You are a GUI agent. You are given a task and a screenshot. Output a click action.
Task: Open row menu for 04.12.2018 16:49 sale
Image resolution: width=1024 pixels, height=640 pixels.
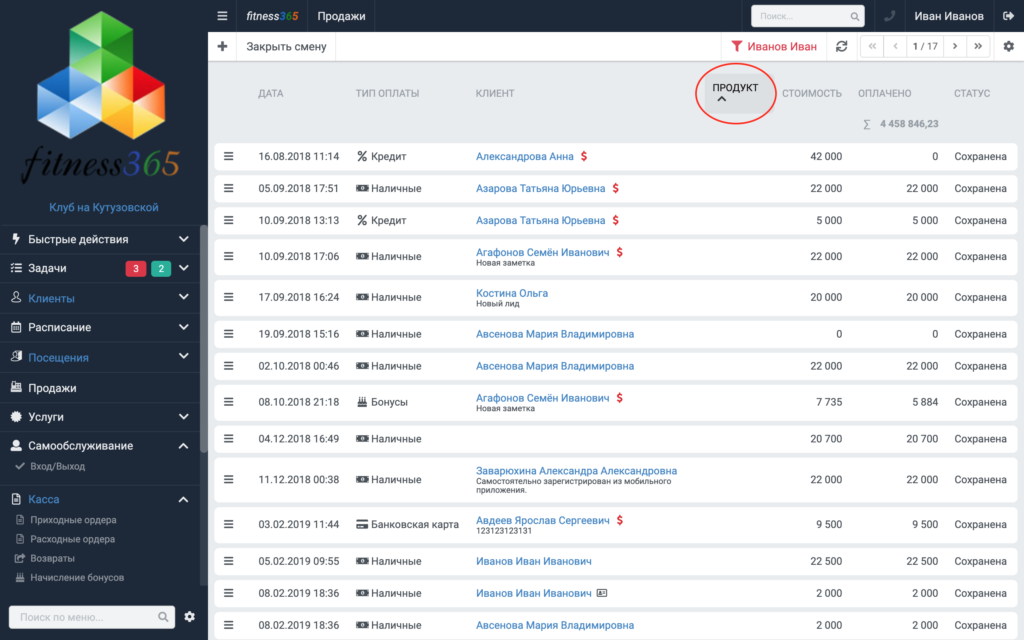[x=229, y=439]
